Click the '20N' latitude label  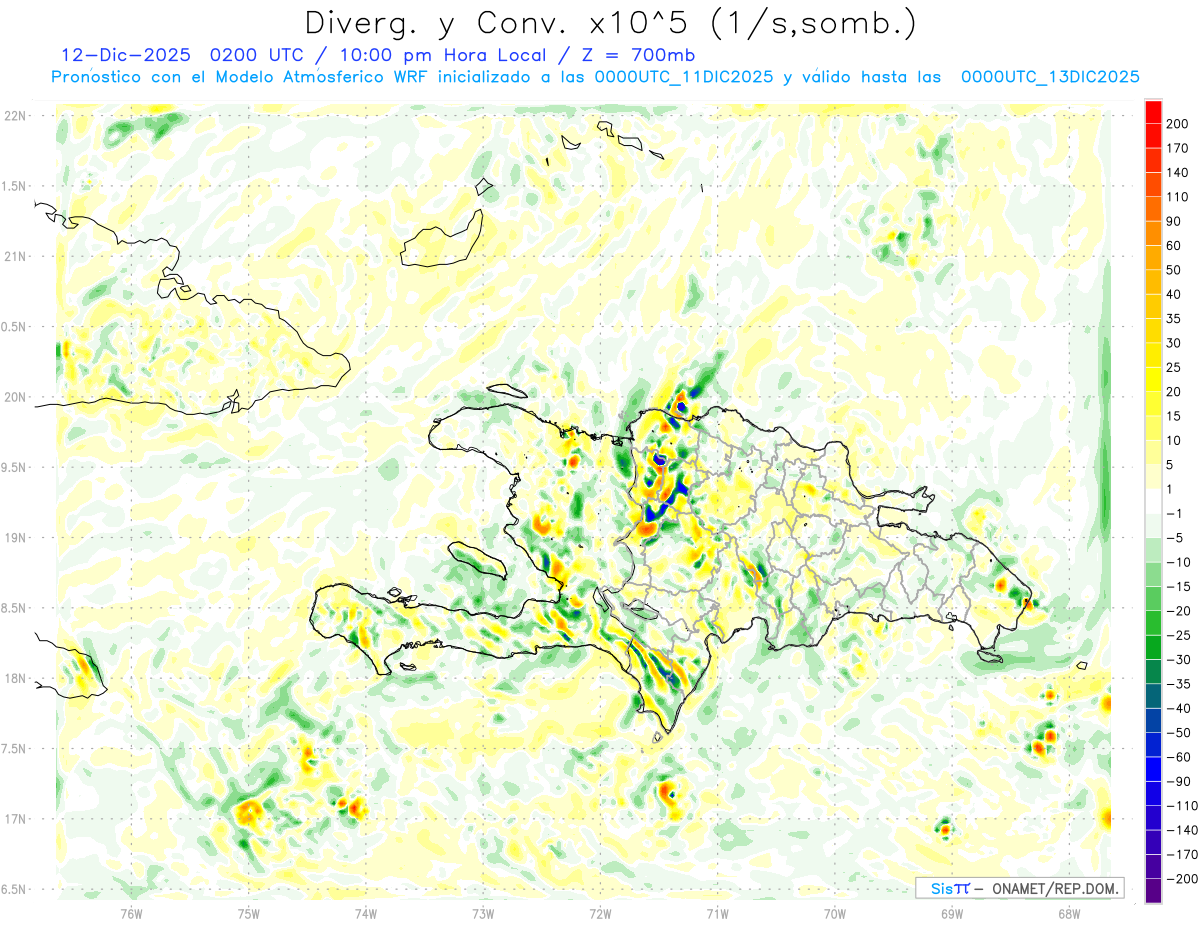[x=14, y=397]
